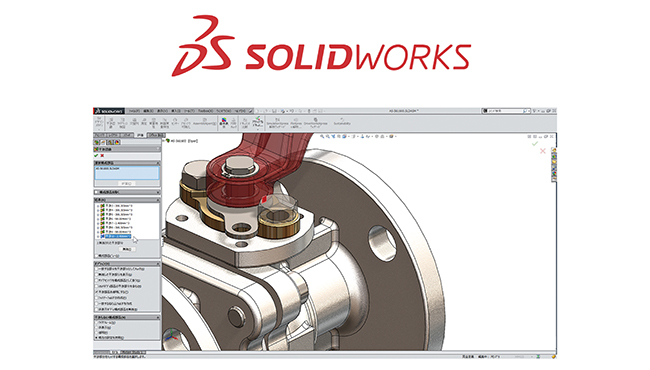Image resolution: width=650 pixels, height=370 pixels.
Task: Tick the checkbox just below the Ignore button
Action: (97, 256)
